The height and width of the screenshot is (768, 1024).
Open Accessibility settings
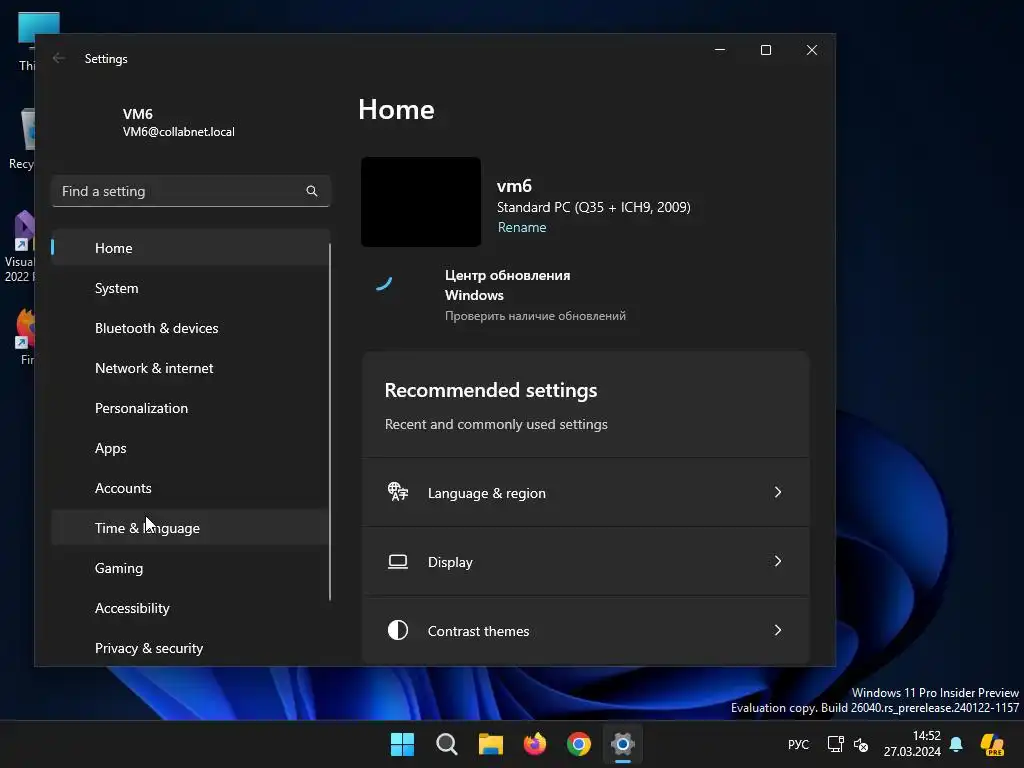(189, 608)
